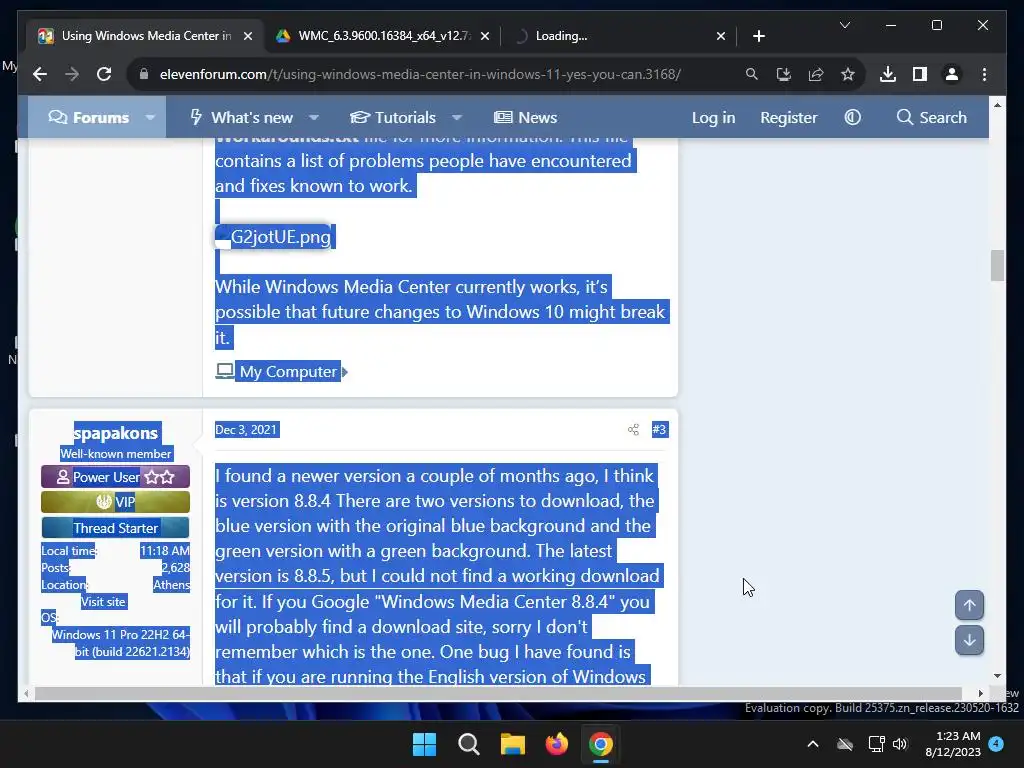Close the WMC_6.3.9600 tab

485,36
